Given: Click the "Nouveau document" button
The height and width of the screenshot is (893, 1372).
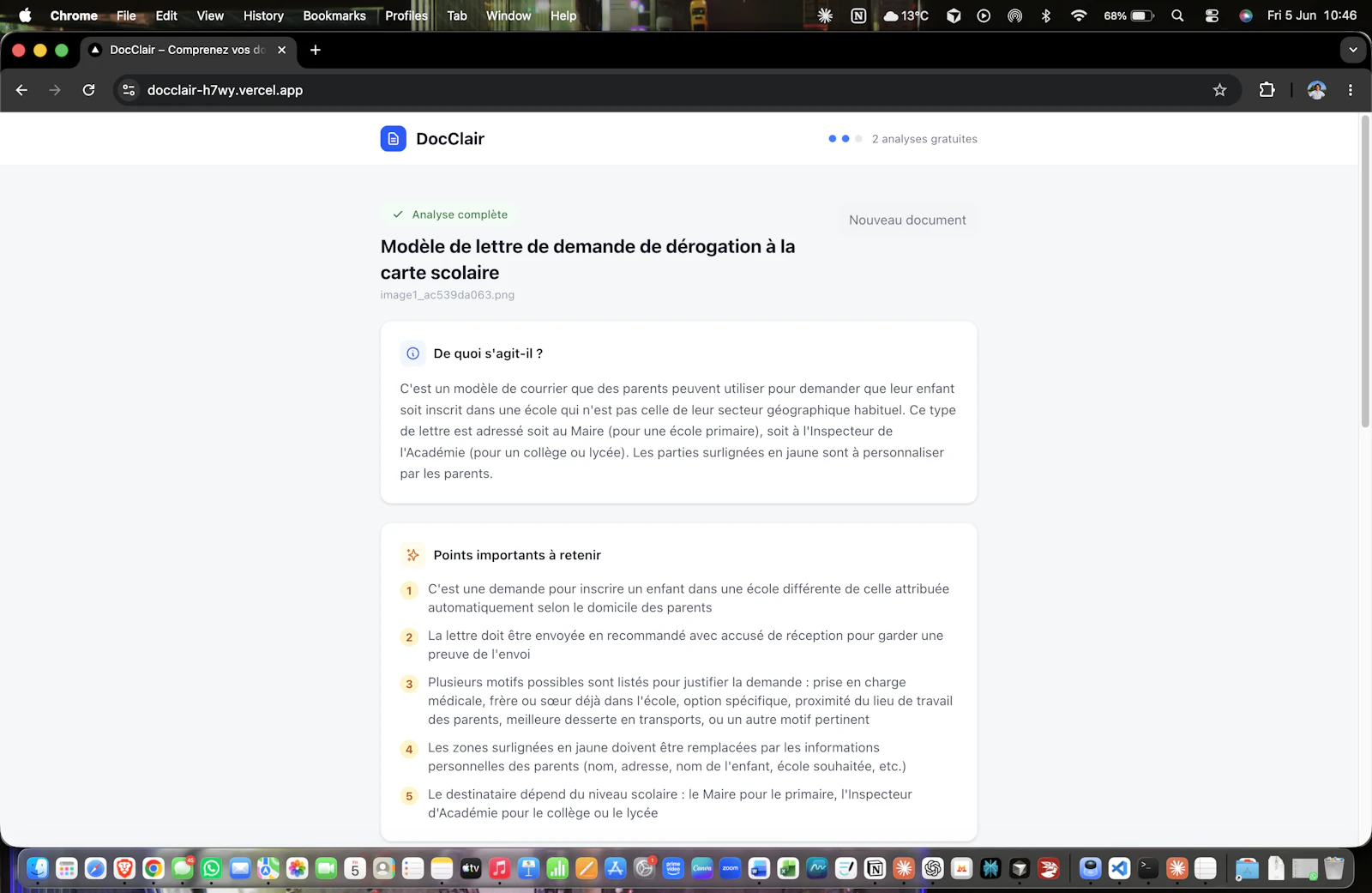Looking at the screenshot, I should (x=907, y=220).
